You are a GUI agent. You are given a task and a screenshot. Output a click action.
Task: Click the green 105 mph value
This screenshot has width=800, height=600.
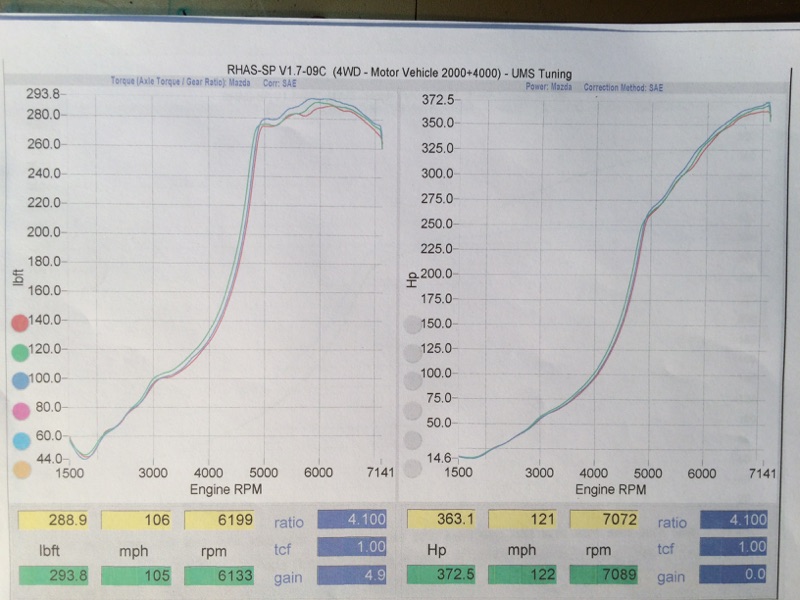point(136,576)
